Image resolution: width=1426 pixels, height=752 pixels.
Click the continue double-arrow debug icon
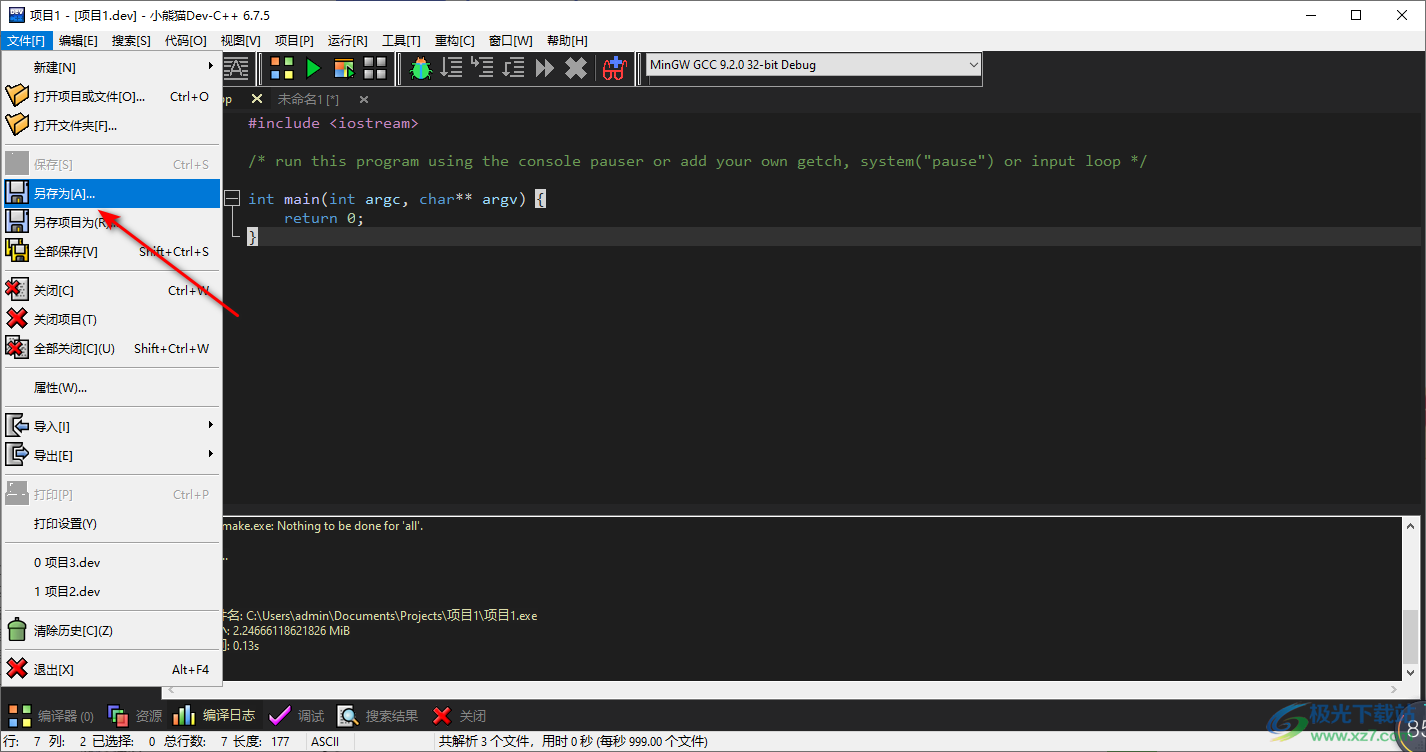(x=545, y=68)
